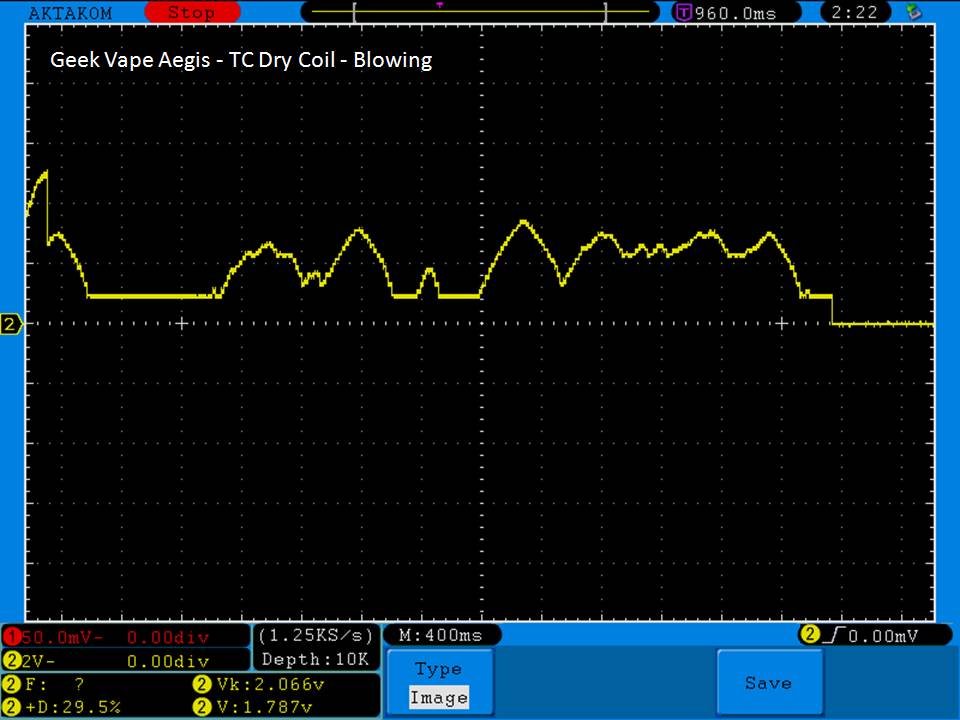Click the 2:22 clock display
Screen dimensions: 960x720
pyautogui.click(x=854, y=13)
